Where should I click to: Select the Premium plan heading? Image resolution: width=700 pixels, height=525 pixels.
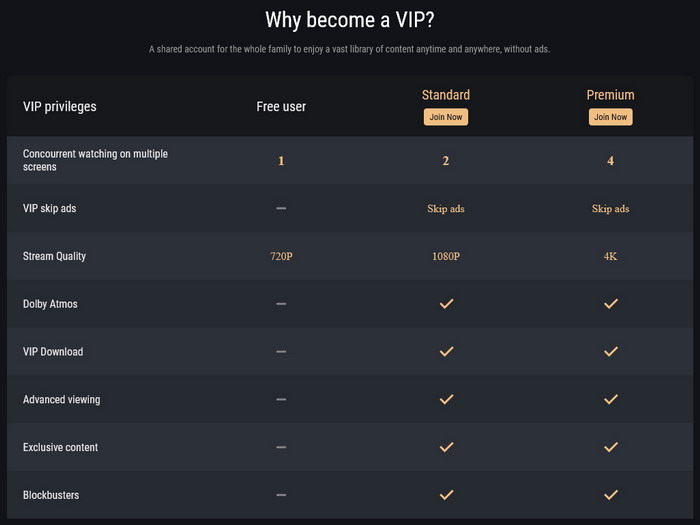610,95
